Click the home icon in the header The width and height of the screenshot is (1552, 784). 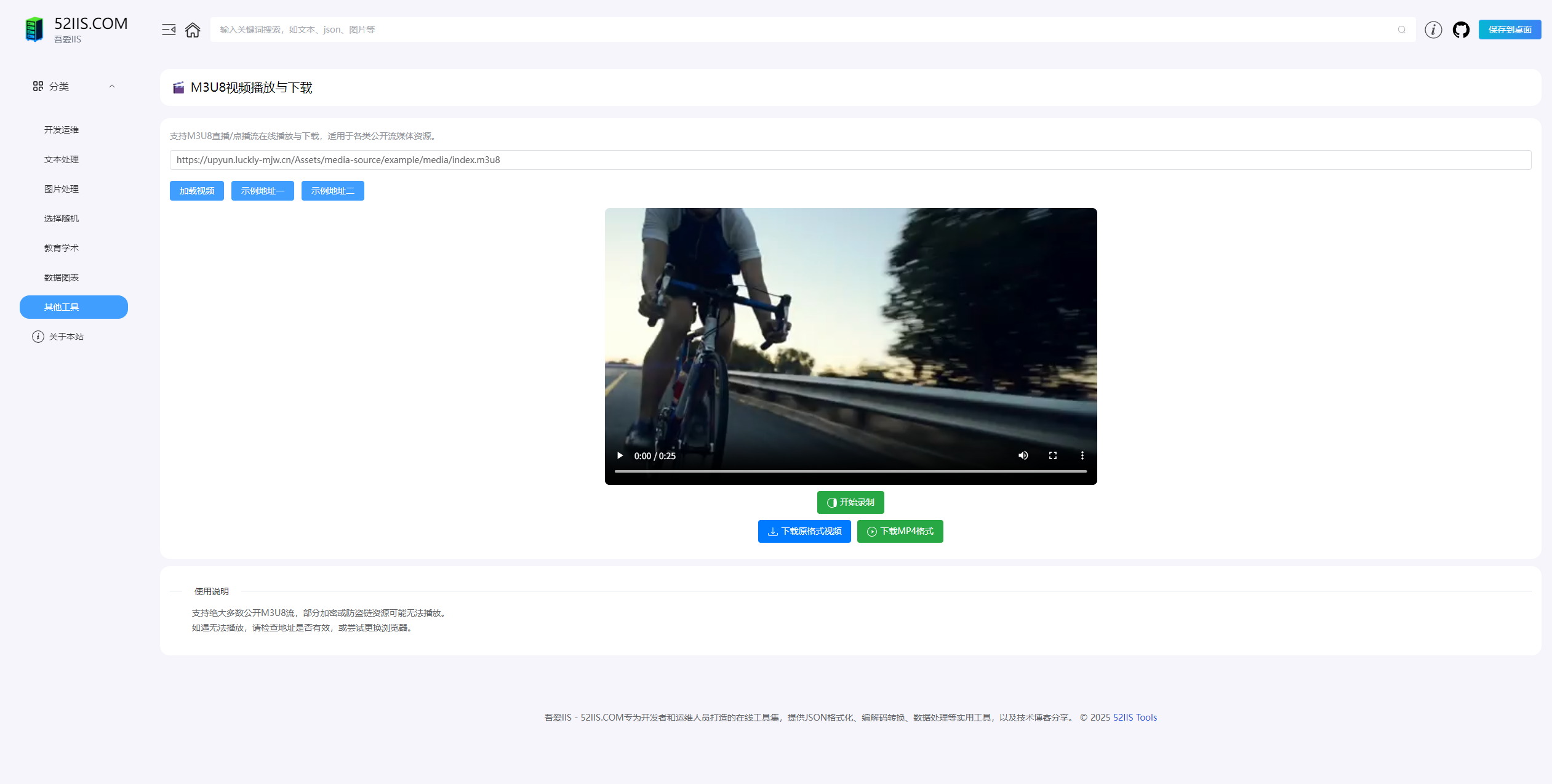point(193,30)
